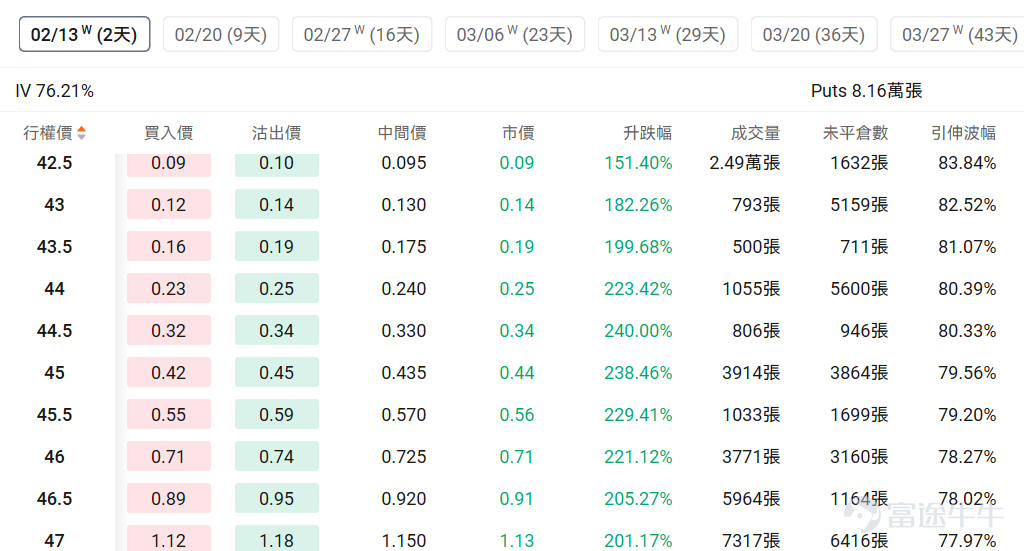The height and width of the screenshot is (551, 1024).
Task: Select the strike 42.5 row label
Action: pos(54,163)
